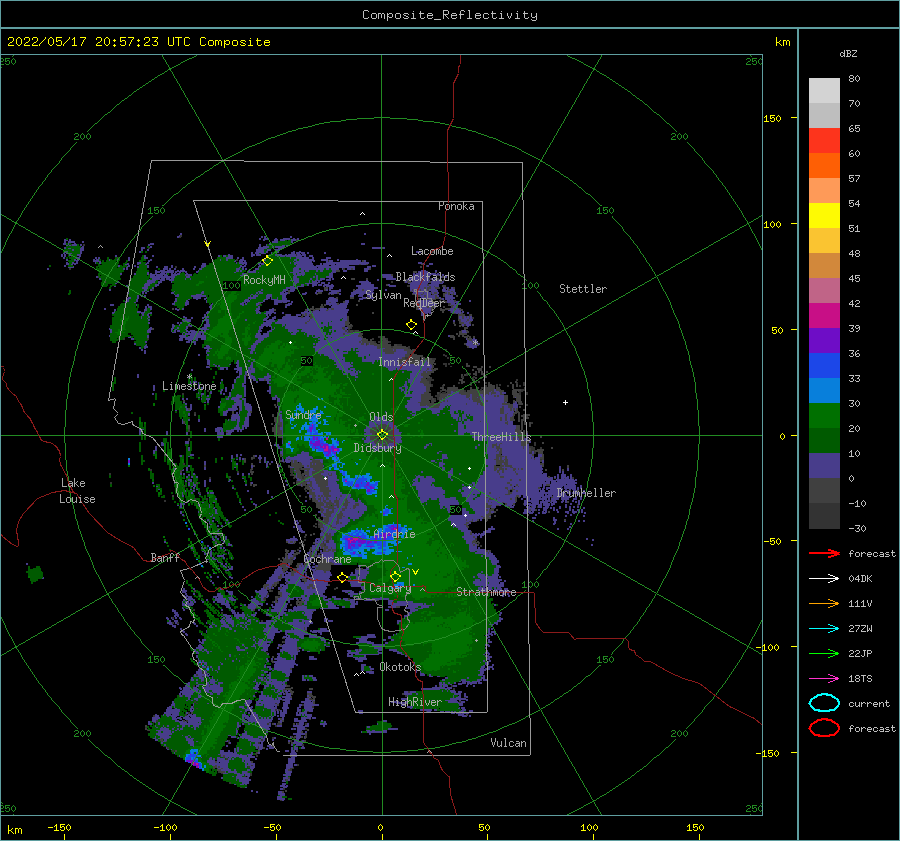
Task: Click the green 22JP arrow icon
Action: click(x=824, y=653)
